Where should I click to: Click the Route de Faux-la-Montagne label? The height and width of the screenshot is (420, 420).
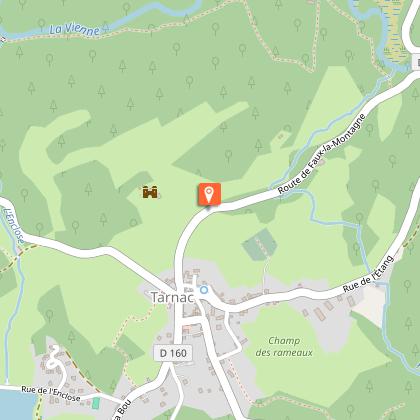coord(322,154)
